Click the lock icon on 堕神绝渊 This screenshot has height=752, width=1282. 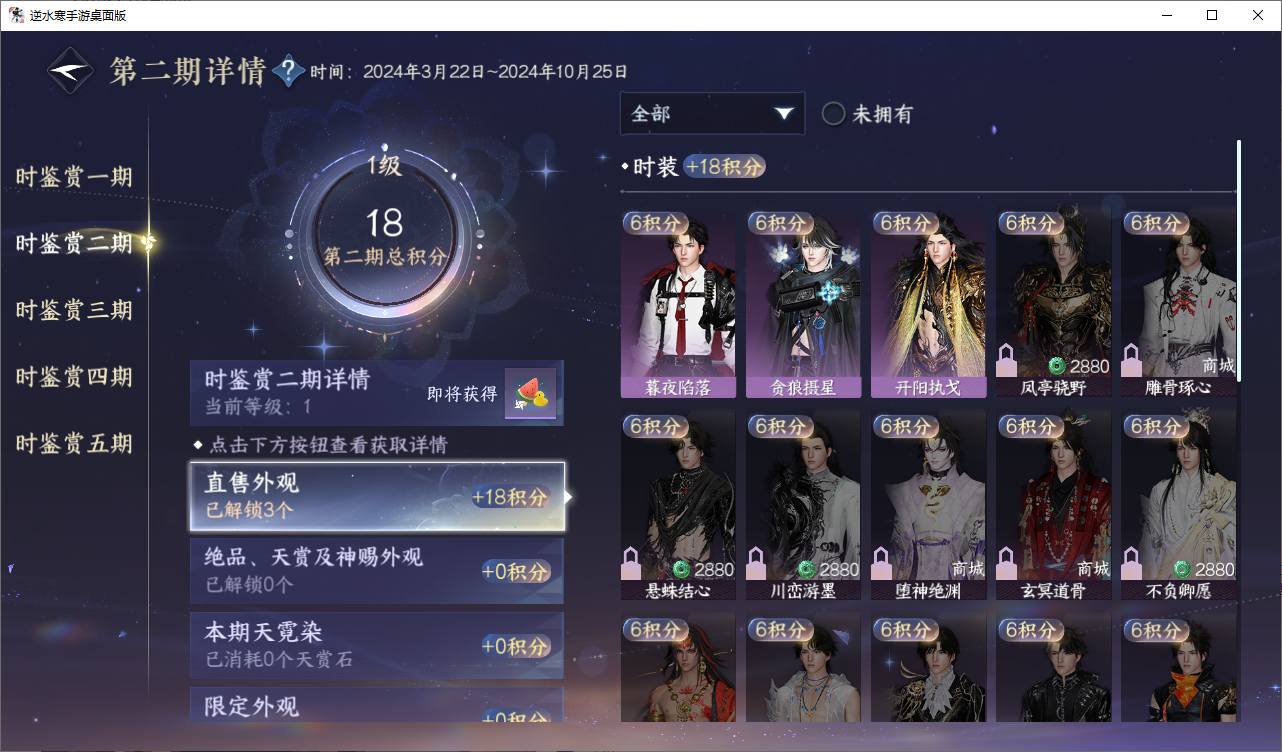tap(881, 565)
